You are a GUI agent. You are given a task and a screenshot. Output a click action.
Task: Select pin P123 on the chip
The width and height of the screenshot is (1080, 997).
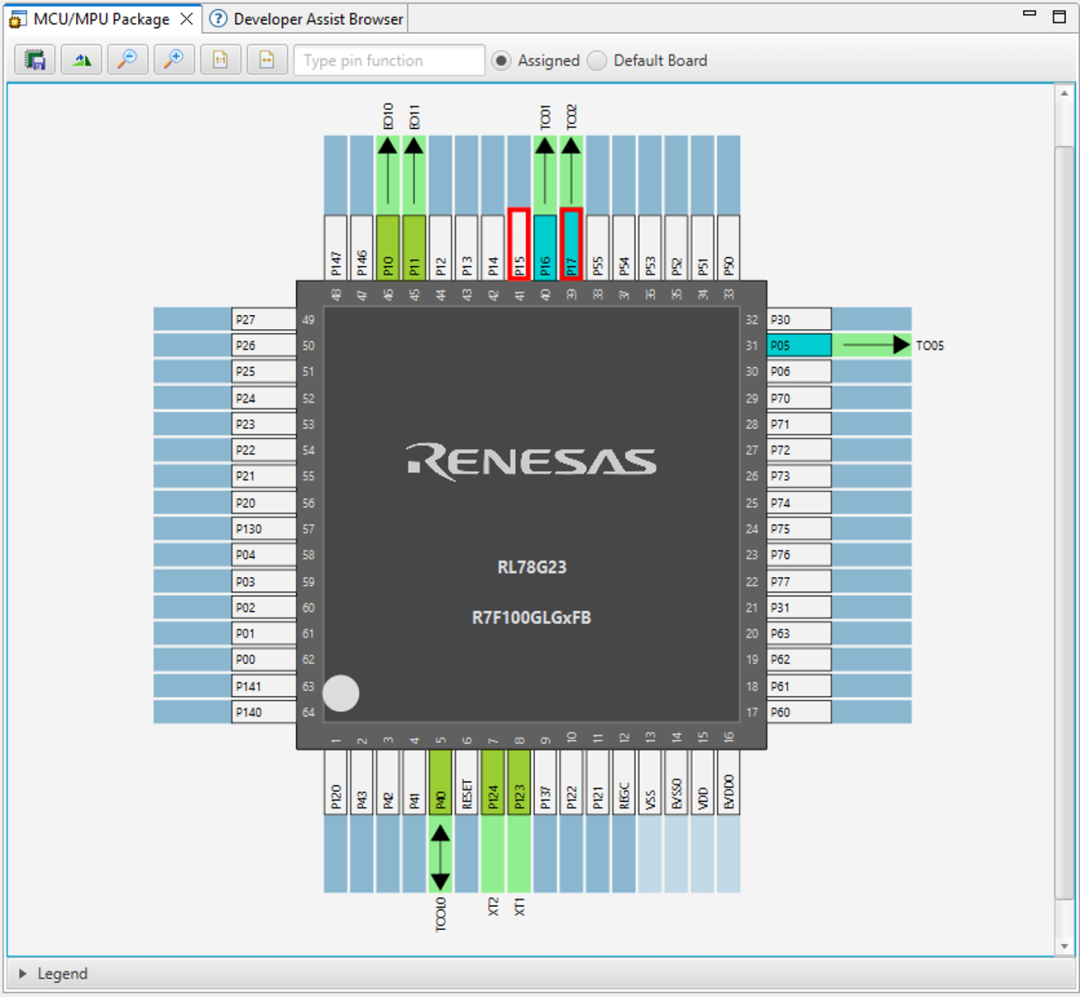[519, 782]
